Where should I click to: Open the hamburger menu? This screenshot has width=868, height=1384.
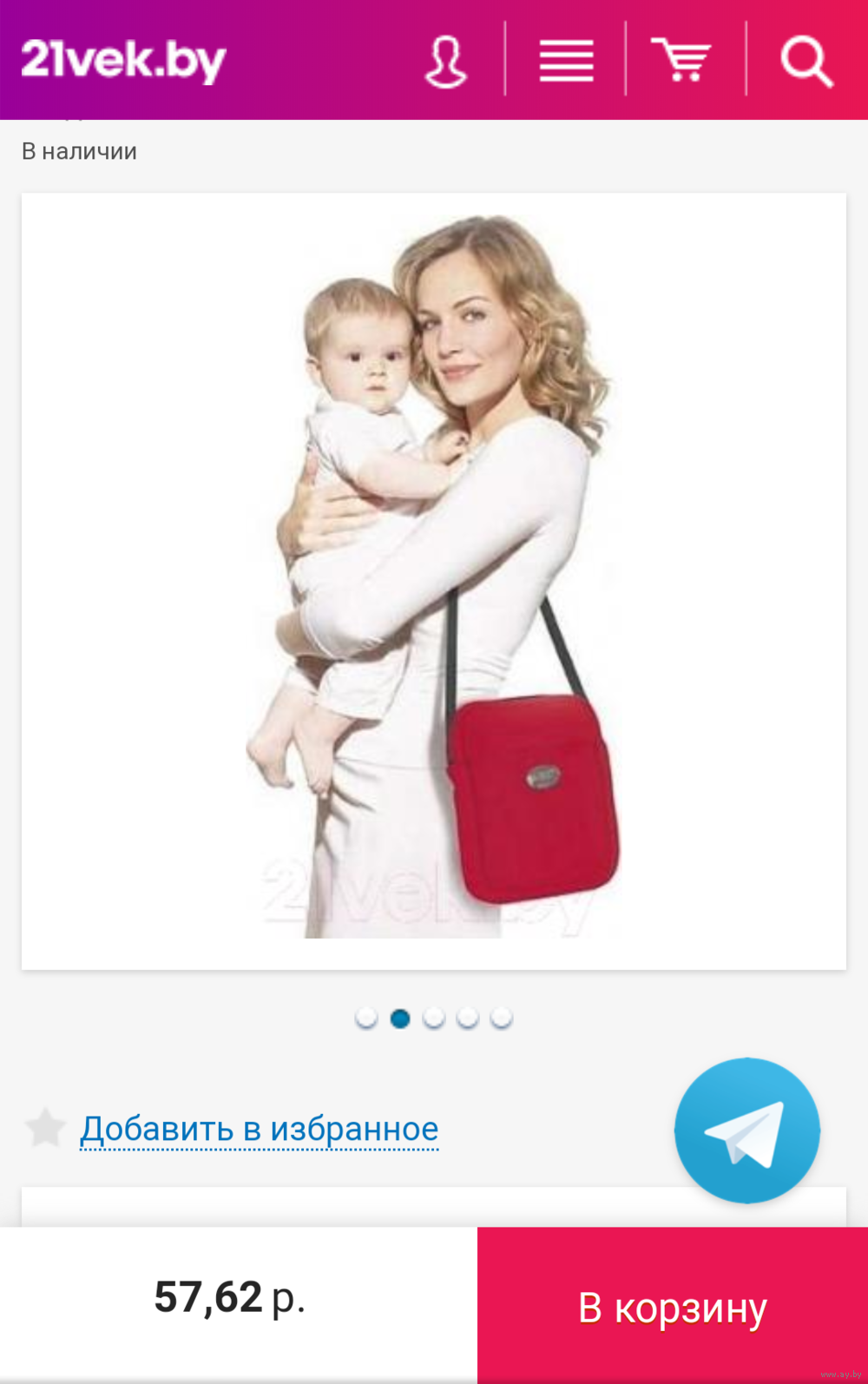click(566, 61)
